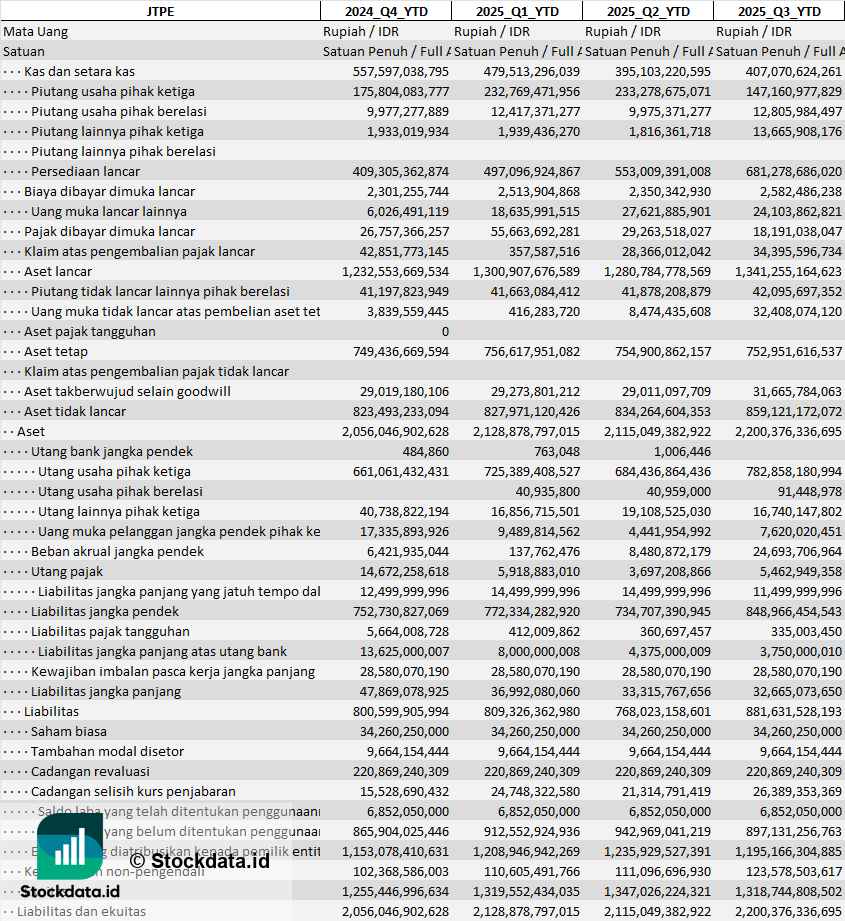The width and height of the screenshot is (845, 921).
Task: Select Piutang usaha pihak berelasi label
Action: coord(119,112)
